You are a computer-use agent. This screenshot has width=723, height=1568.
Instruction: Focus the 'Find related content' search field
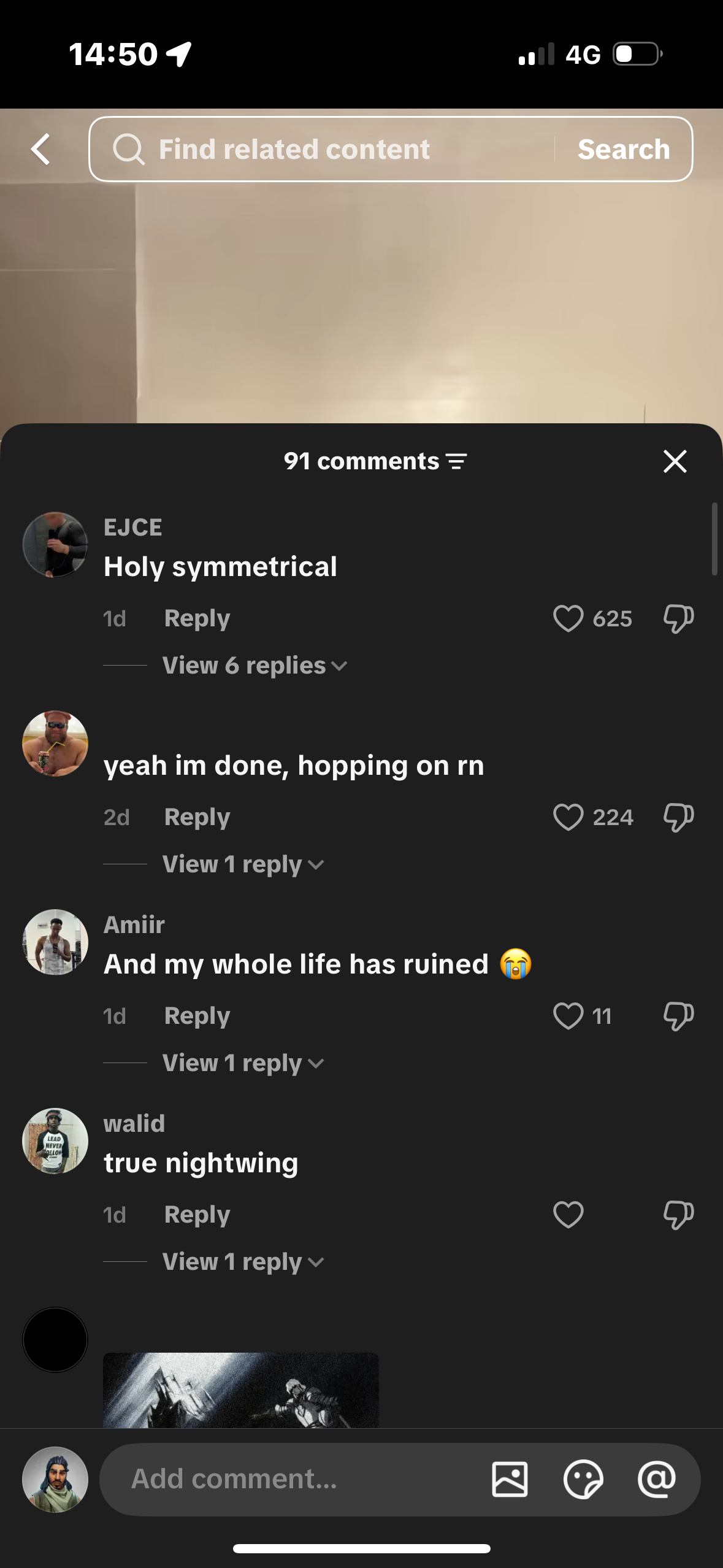coord(319,150)
